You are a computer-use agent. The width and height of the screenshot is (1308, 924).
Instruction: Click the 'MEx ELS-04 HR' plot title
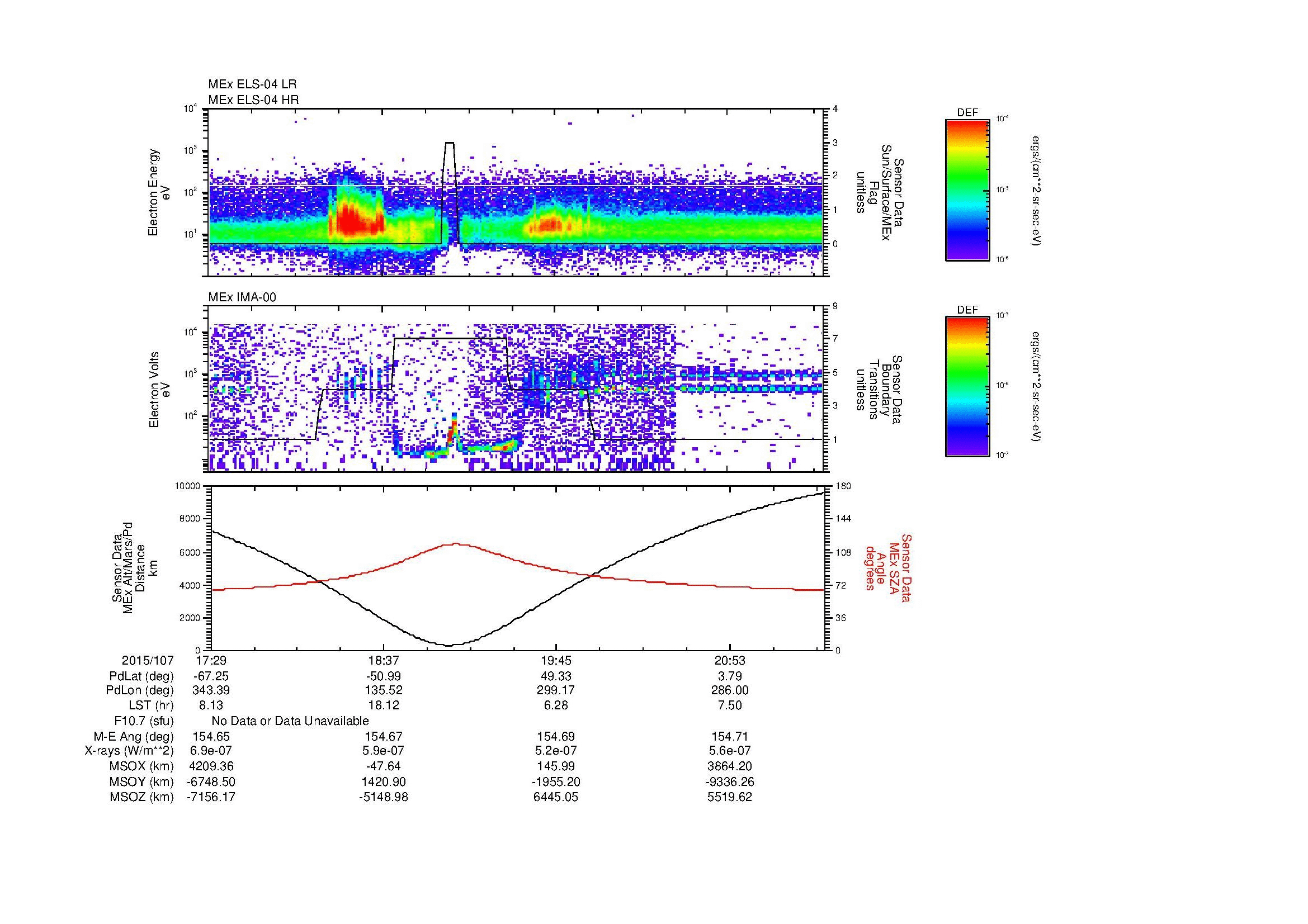coord(253,99)
